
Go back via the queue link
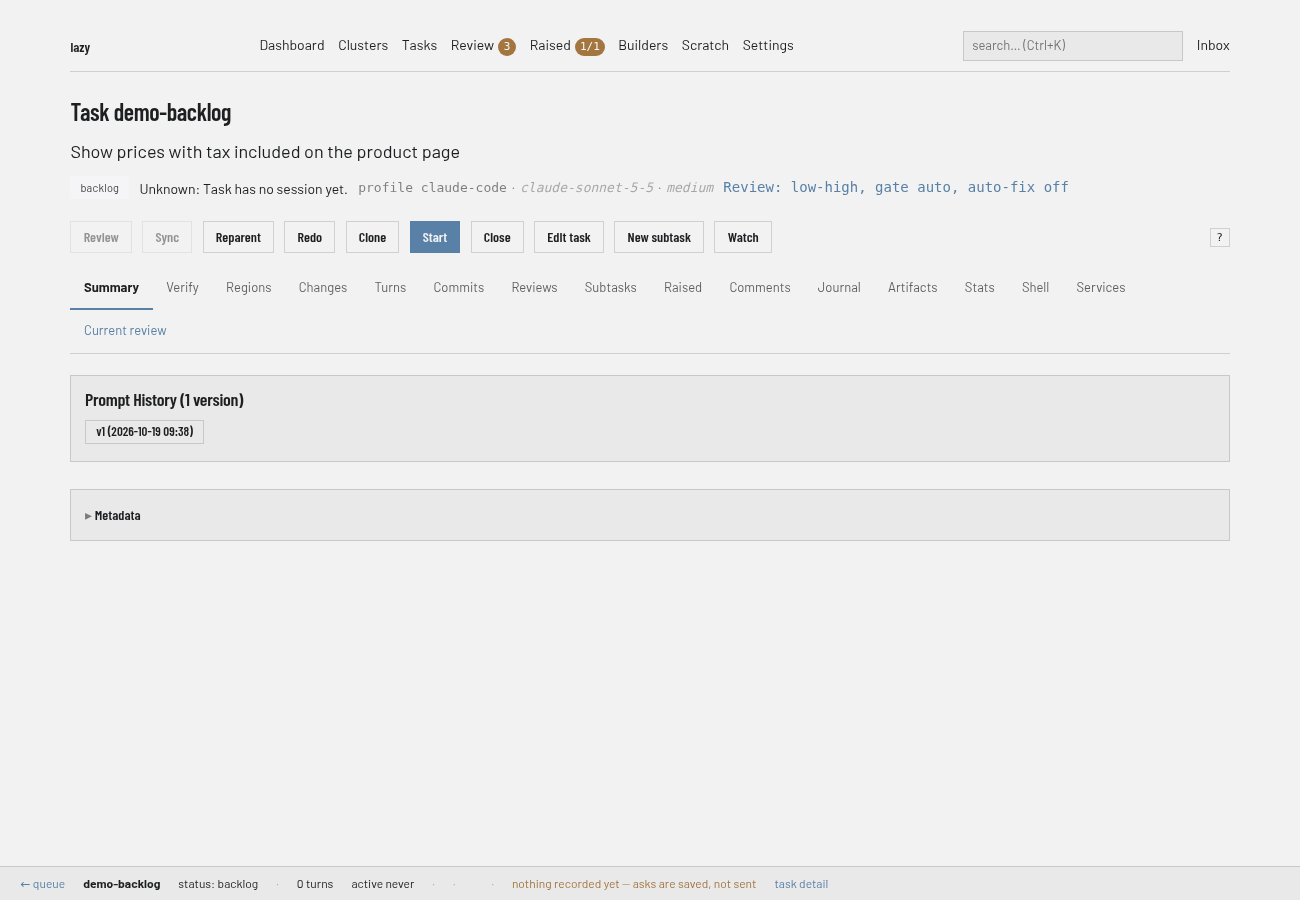click(42, 884)
